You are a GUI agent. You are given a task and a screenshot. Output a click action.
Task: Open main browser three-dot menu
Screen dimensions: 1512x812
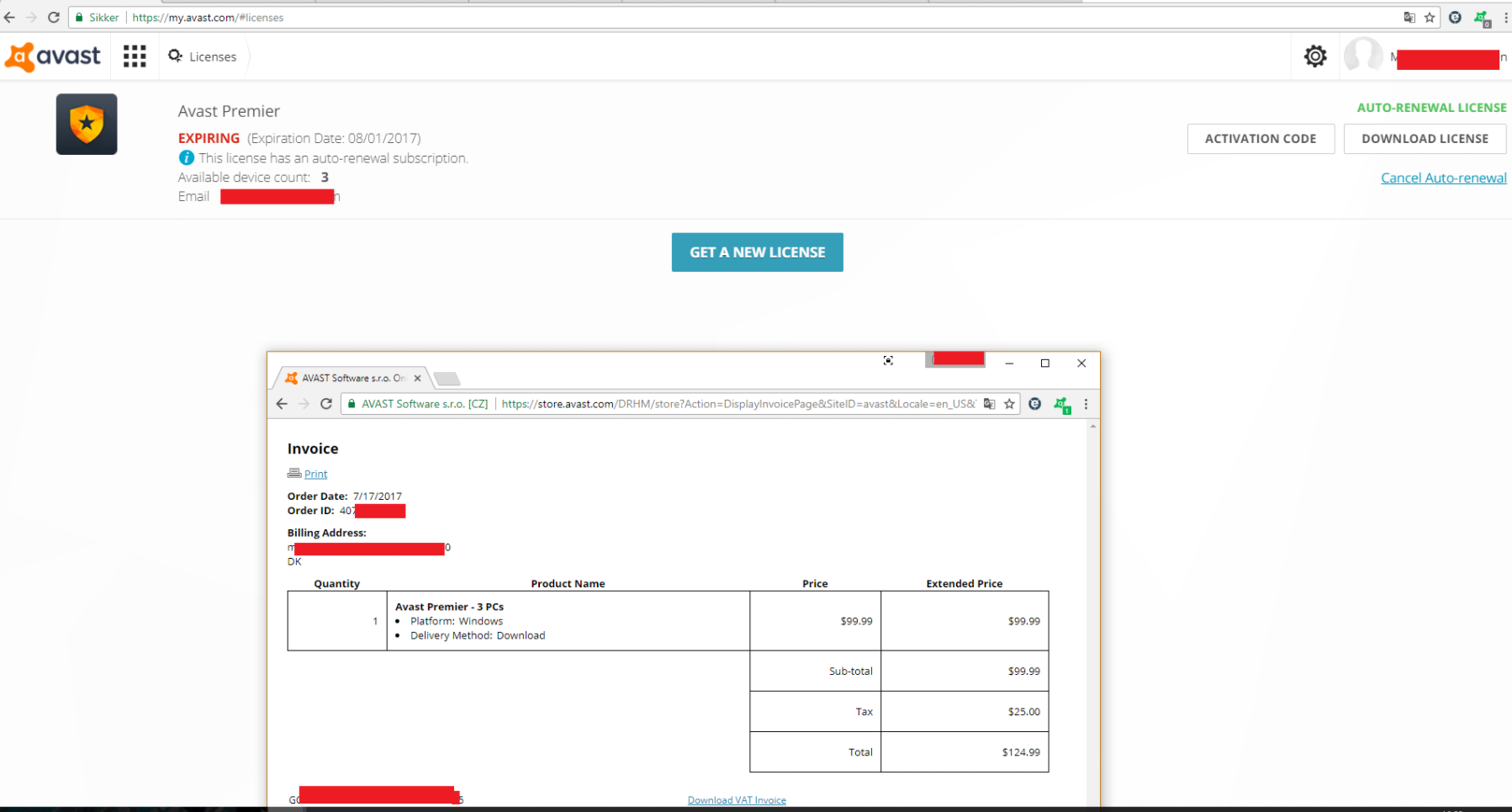[x=1505, y=17]
